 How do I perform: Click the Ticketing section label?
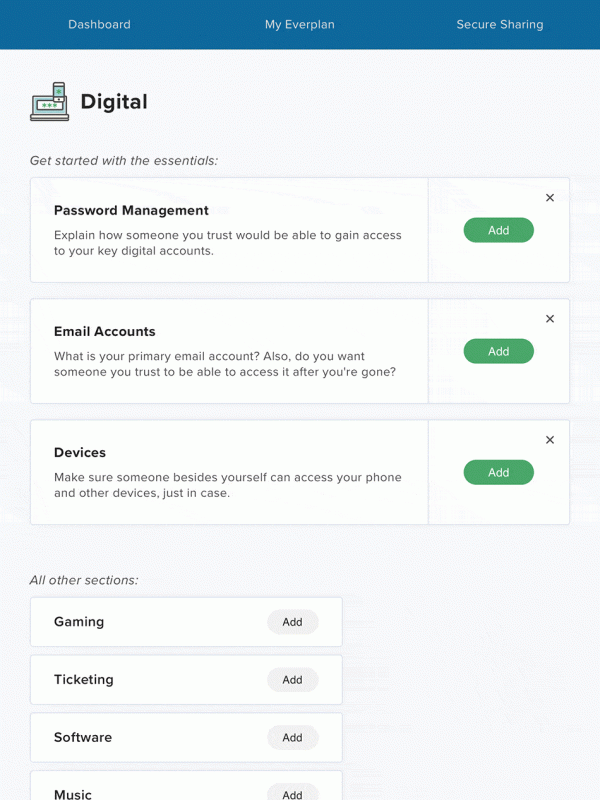[x=84, y=680]
